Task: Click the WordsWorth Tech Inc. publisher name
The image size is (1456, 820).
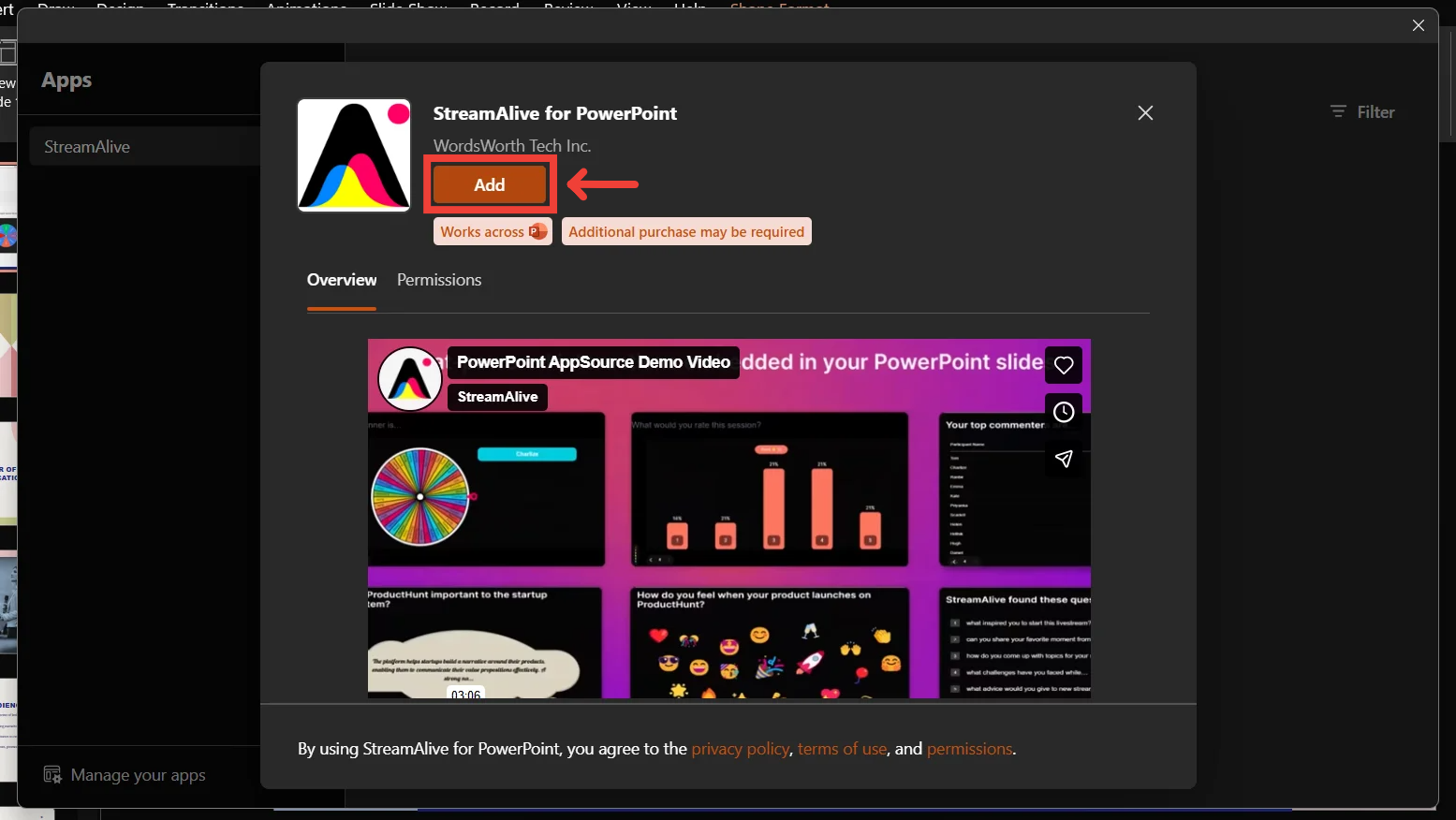Action: coord(512,146)
